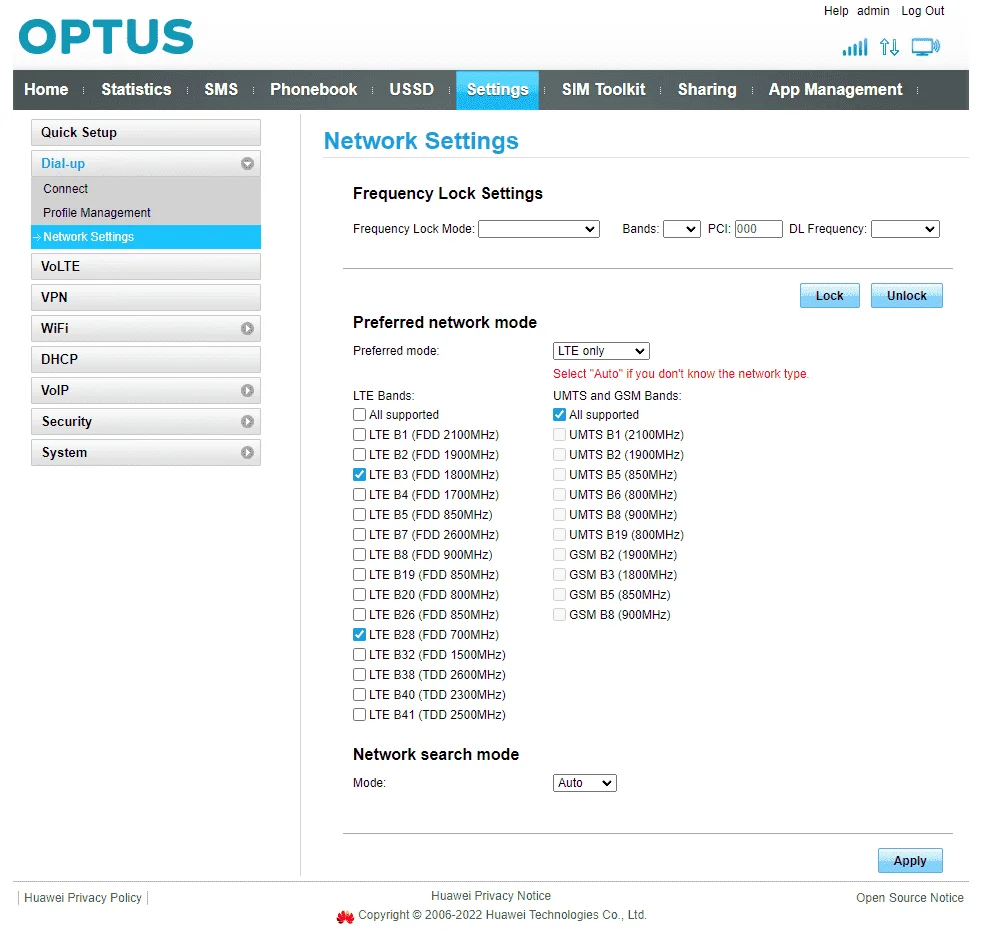Enable LTE B20 (FDD 800MHz)
Screen dimensions: 999x935
click(359, 595)
